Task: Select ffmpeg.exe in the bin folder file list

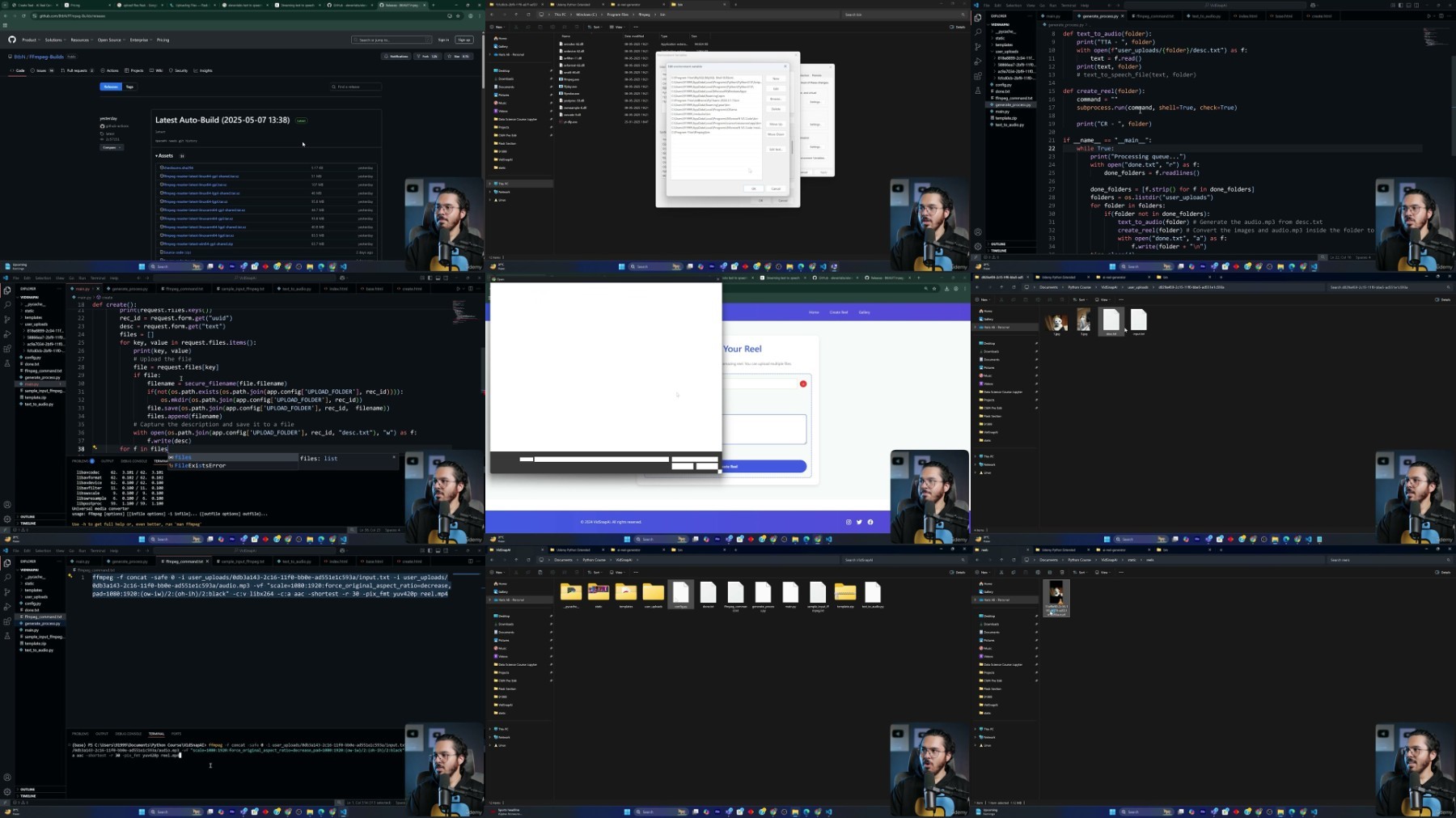Action: tap(572, 79)
